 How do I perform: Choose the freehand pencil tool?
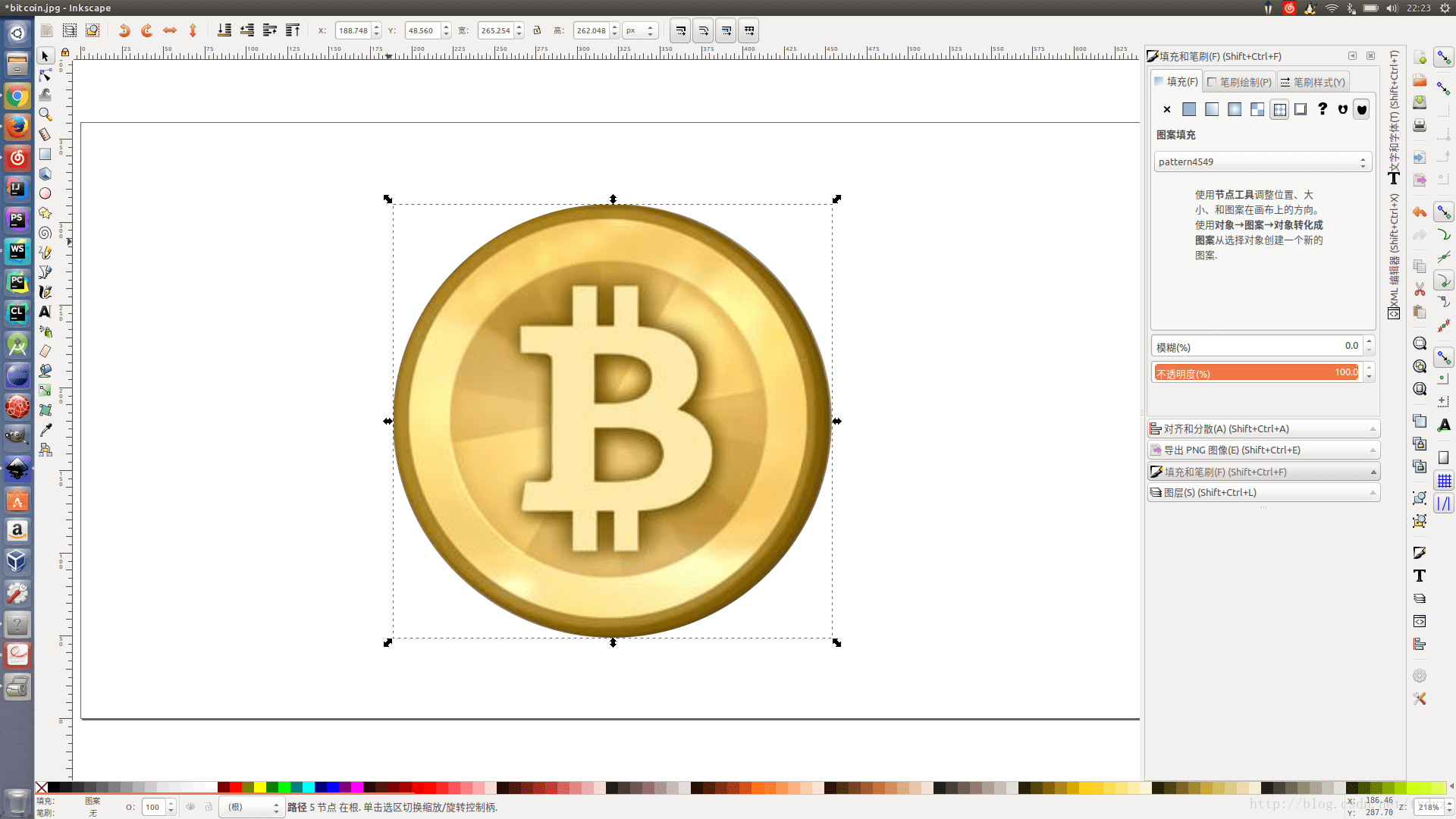click(x=45, y=253)
